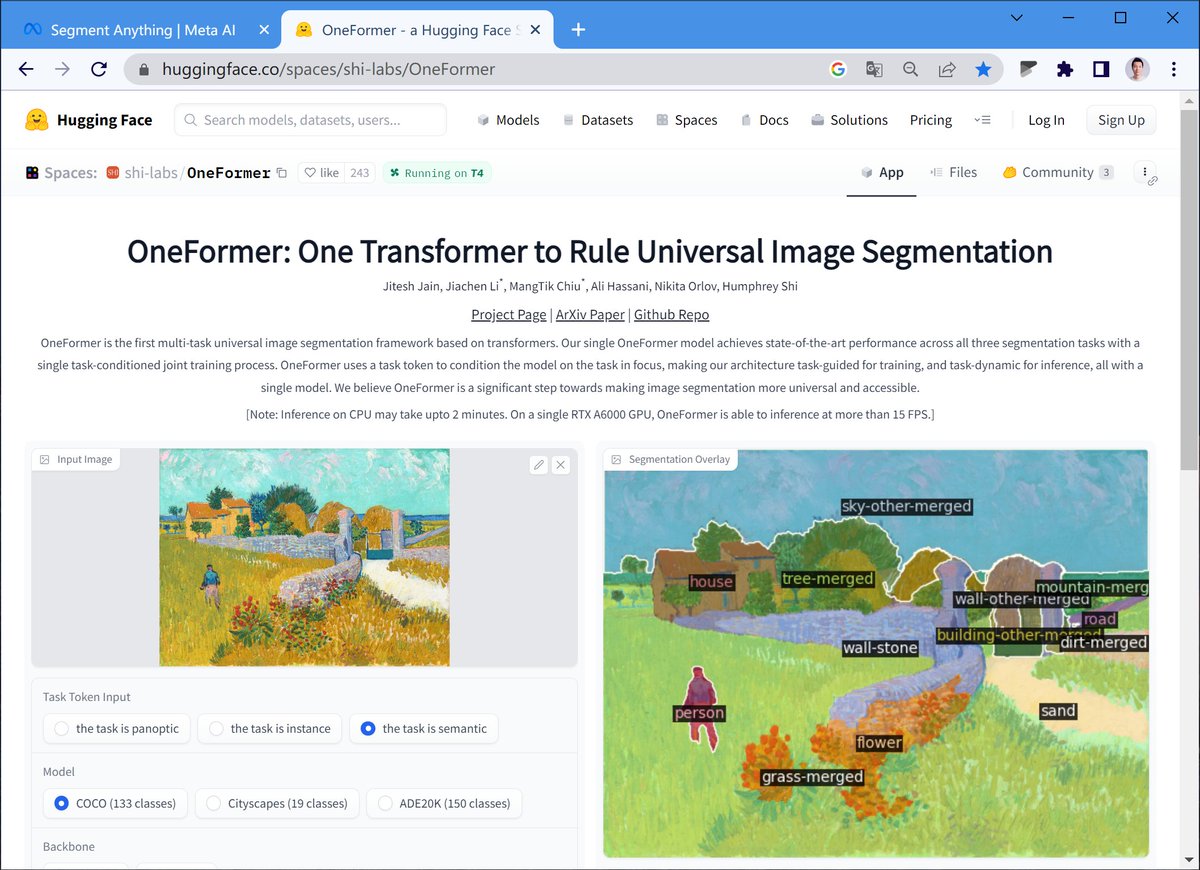The image size is (1200, 870).
Task: Click the Spaces grid icon next to Spaces:
Action: 33,173
